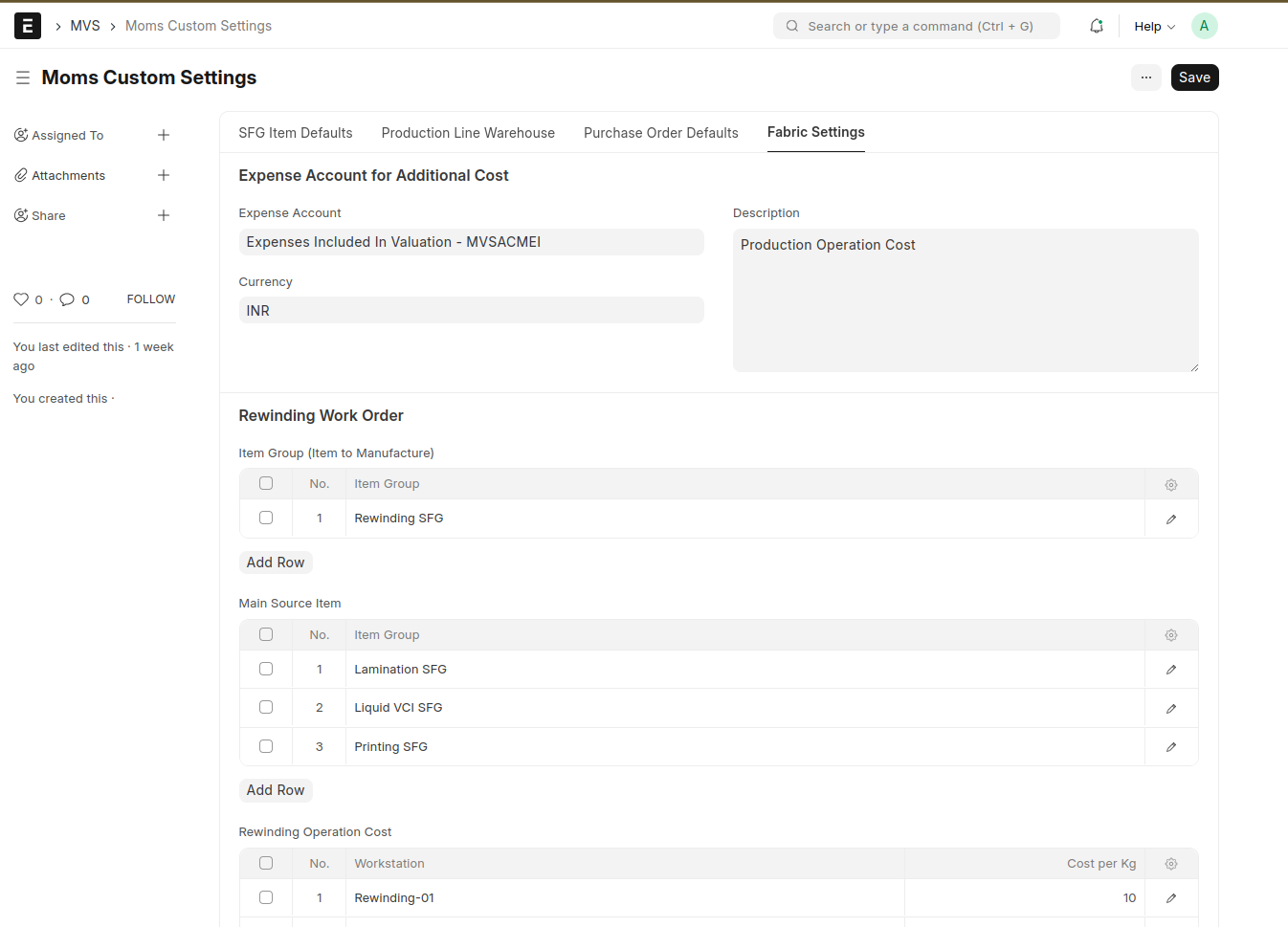Open Main Source Item table gear settings
Image resolution: width=1288 pixels, height=927 pixels.
click(x=1170, y=635)
